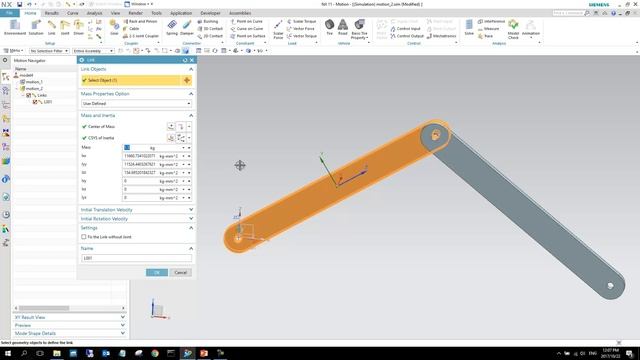Switch to the Curve tab
Image resolution: width=640 pixels, height=360 pixels.
(73, 13)
